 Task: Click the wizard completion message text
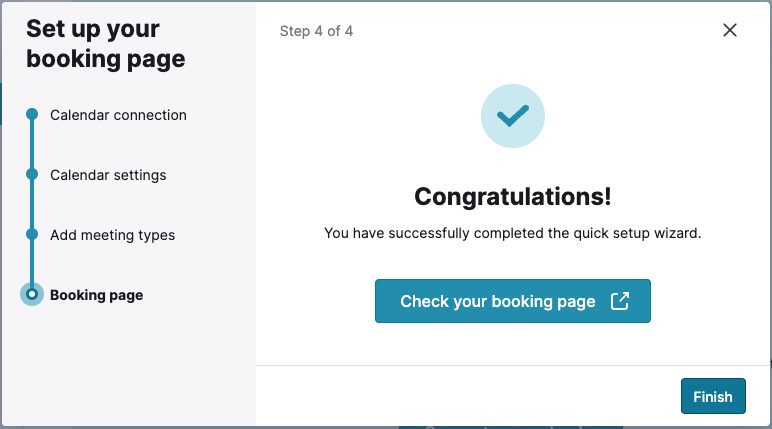pyautogui.click(x=512, y=233)
